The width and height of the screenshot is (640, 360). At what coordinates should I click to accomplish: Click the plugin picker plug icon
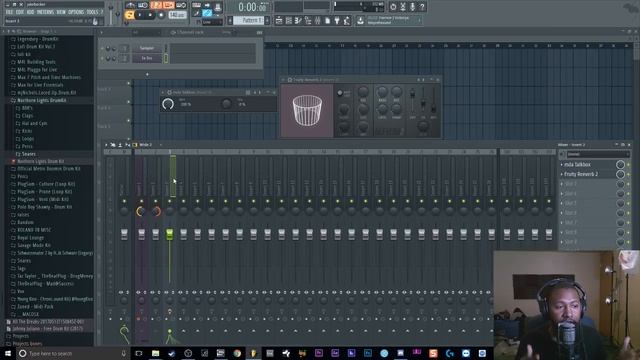click(337, 21)
